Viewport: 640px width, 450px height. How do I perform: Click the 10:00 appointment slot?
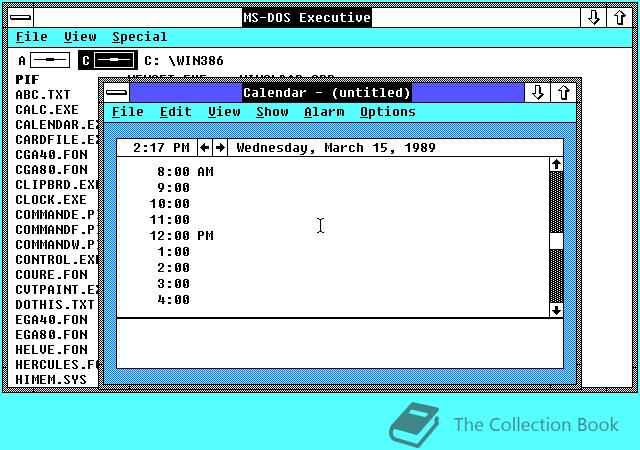coord(333,203)
